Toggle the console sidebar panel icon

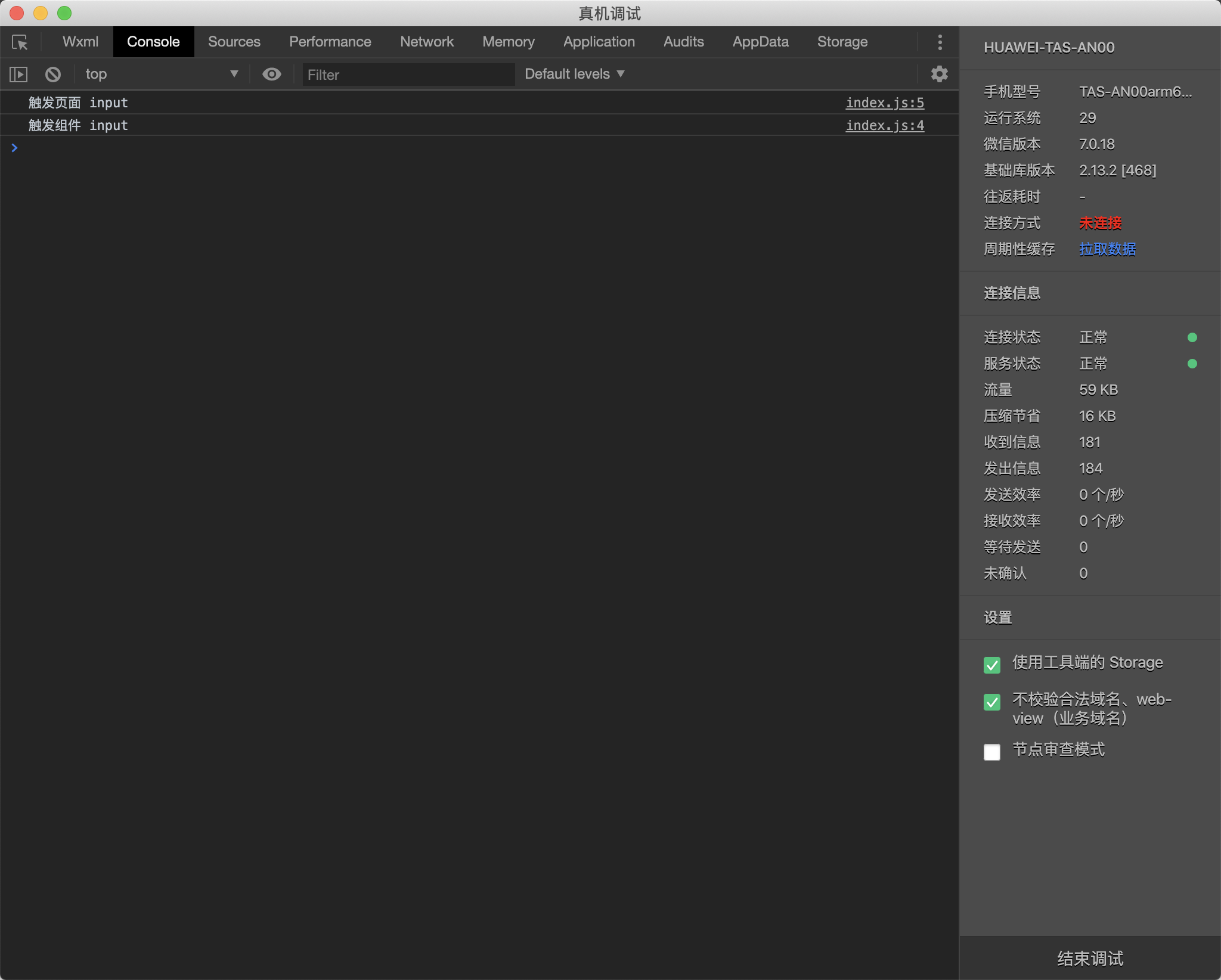click(x=18, y=75)
